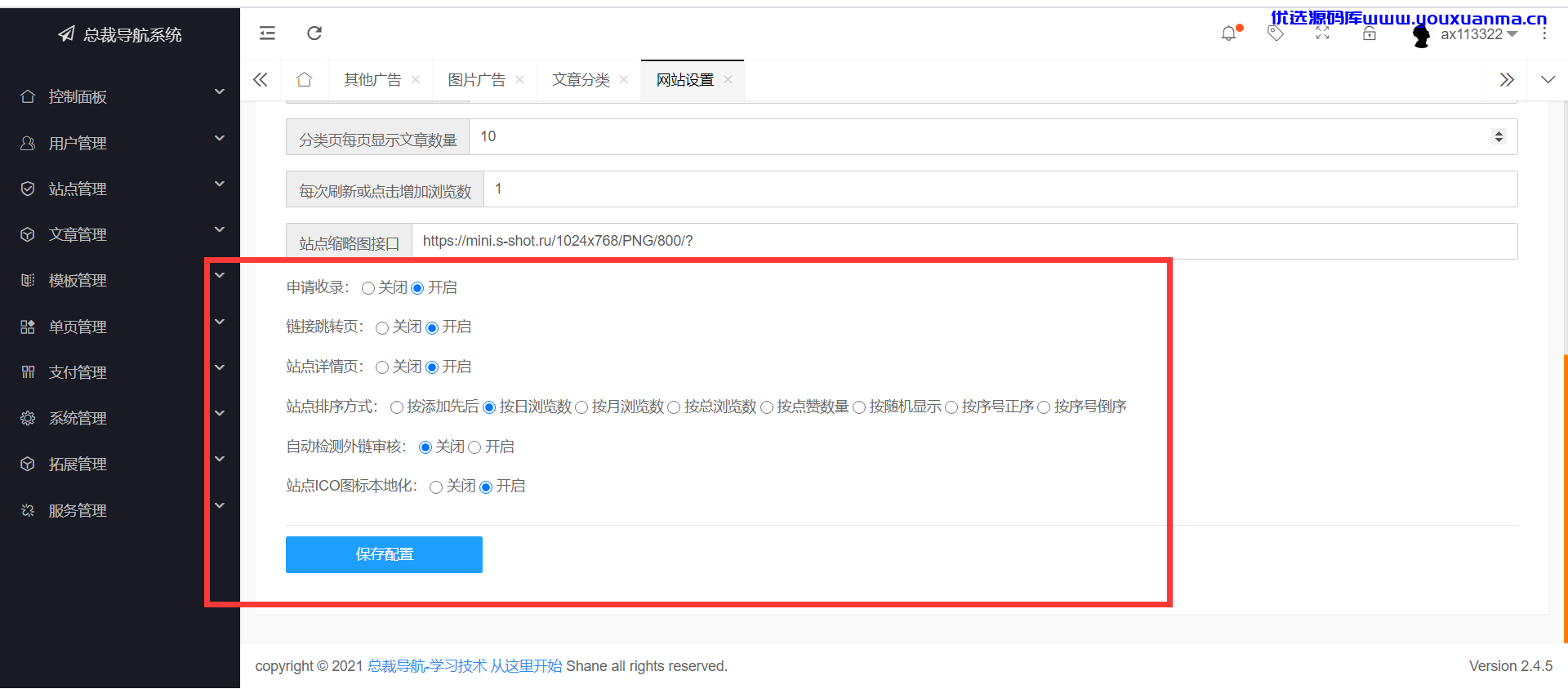Image resolution: width=1568 pixels, height=689 pixels.
Task: Click the 文章管理 cube icon
Action: 28,234
